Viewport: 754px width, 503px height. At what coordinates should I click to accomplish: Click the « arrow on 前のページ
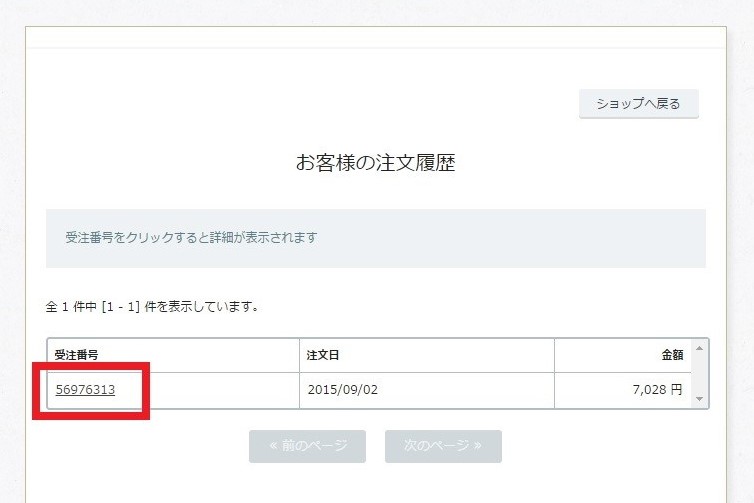coord(273,446)
